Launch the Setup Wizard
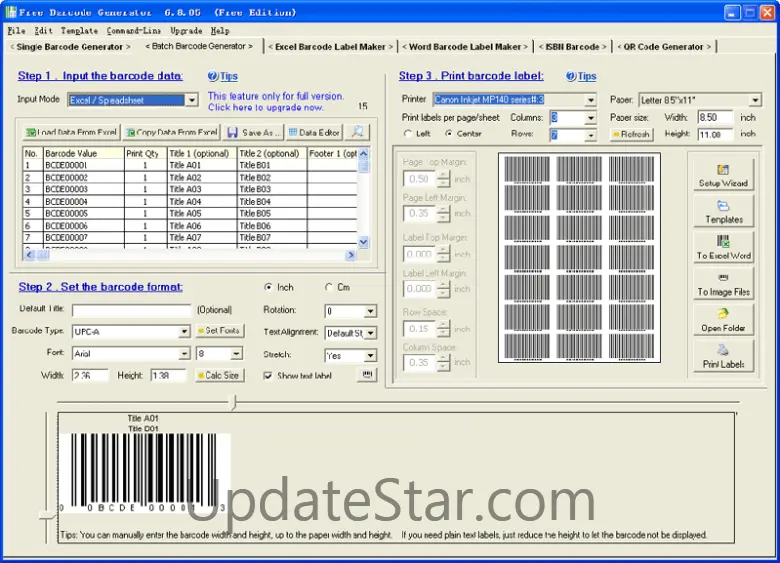780x563 pixels. tap(724, 176)
